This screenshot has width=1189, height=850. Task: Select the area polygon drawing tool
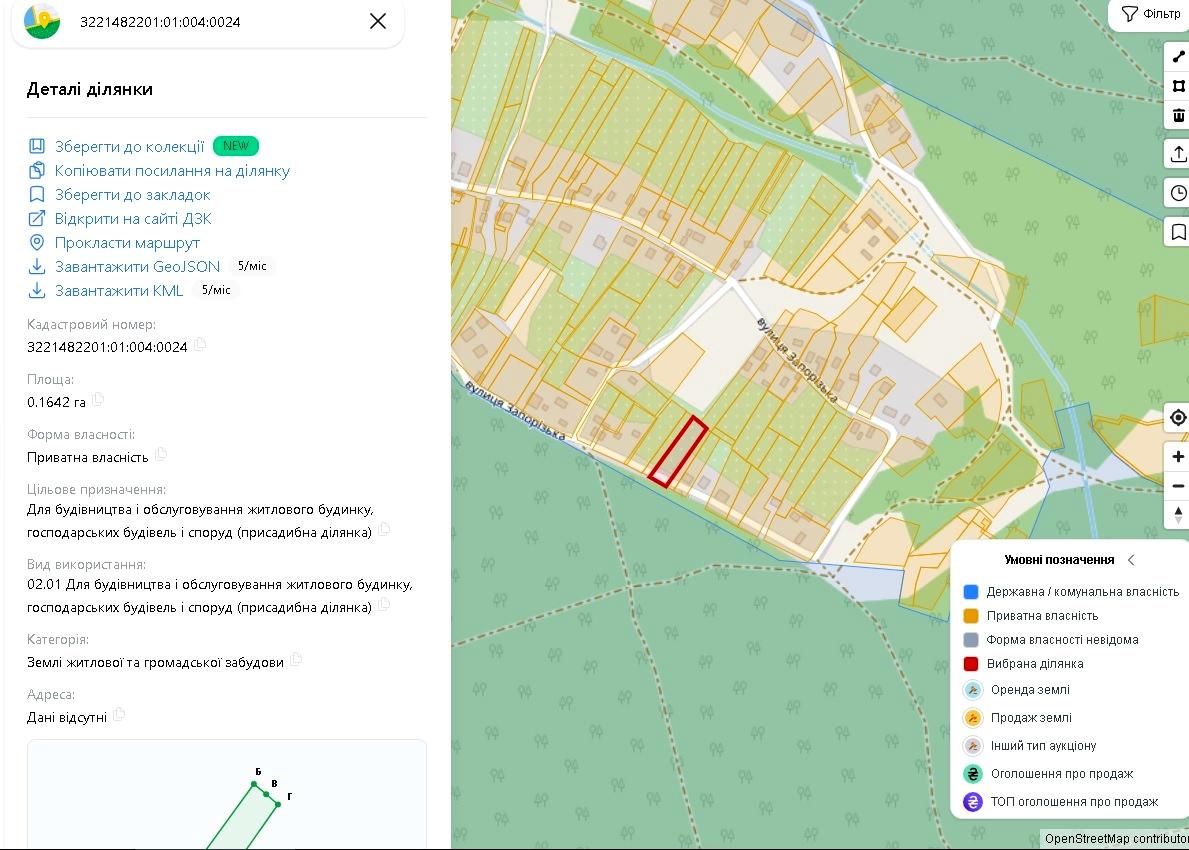pyautogui.click(x=1178, y=86)
